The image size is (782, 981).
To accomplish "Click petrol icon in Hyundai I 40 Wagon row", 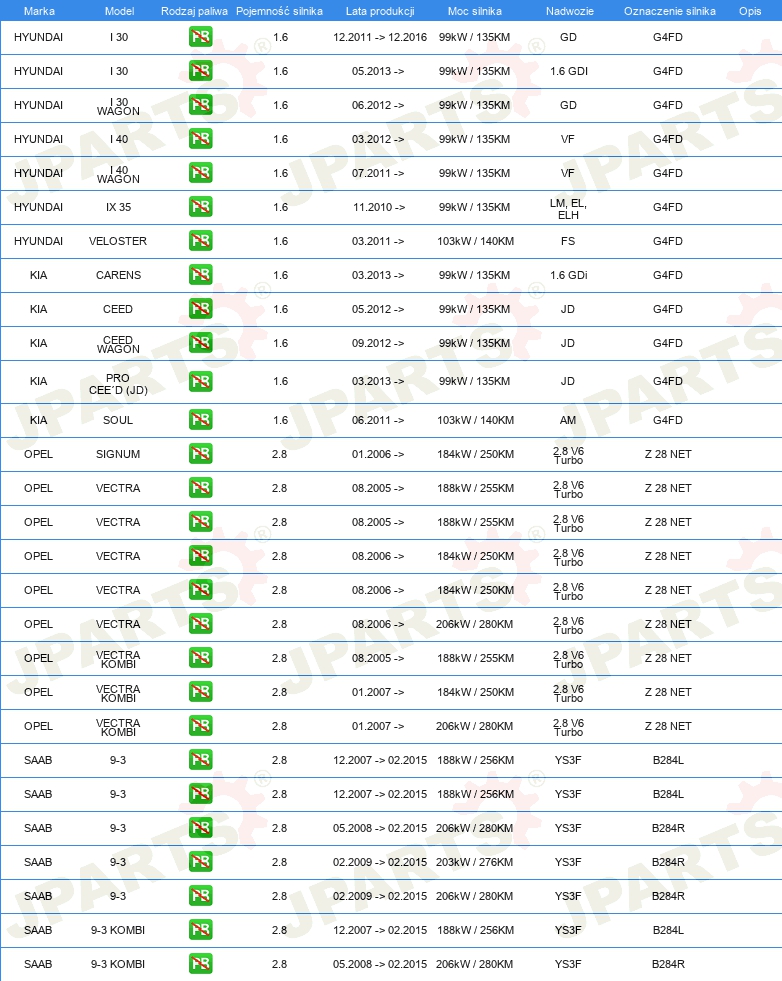I will coord(201,173).
